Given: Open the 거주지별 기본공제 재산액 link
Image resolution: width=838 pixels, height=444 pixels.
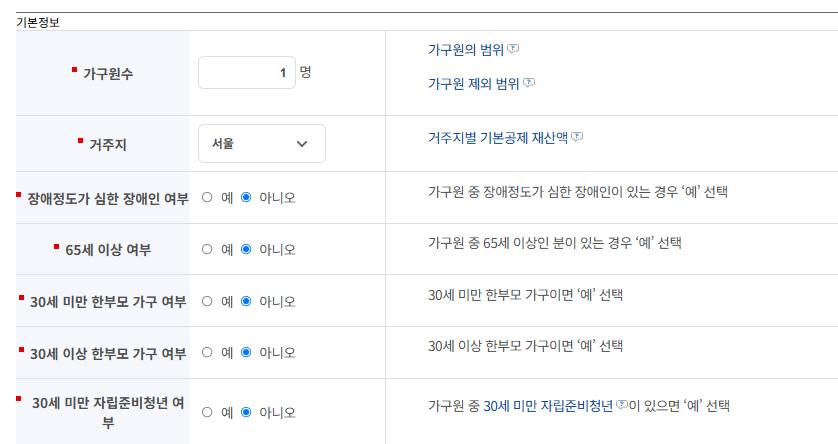Looking at the screenshot, I should 498,138.
